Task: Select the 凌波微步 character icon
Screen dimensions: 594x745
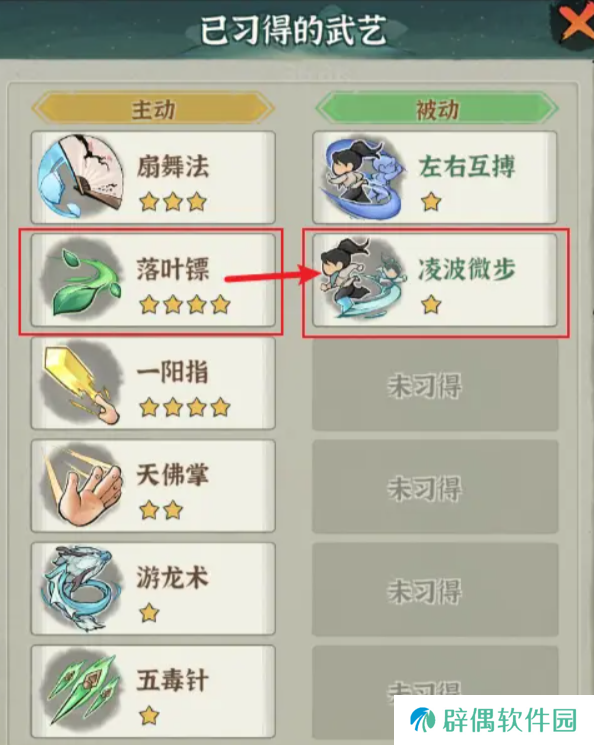Action: [x=362, y=278]
